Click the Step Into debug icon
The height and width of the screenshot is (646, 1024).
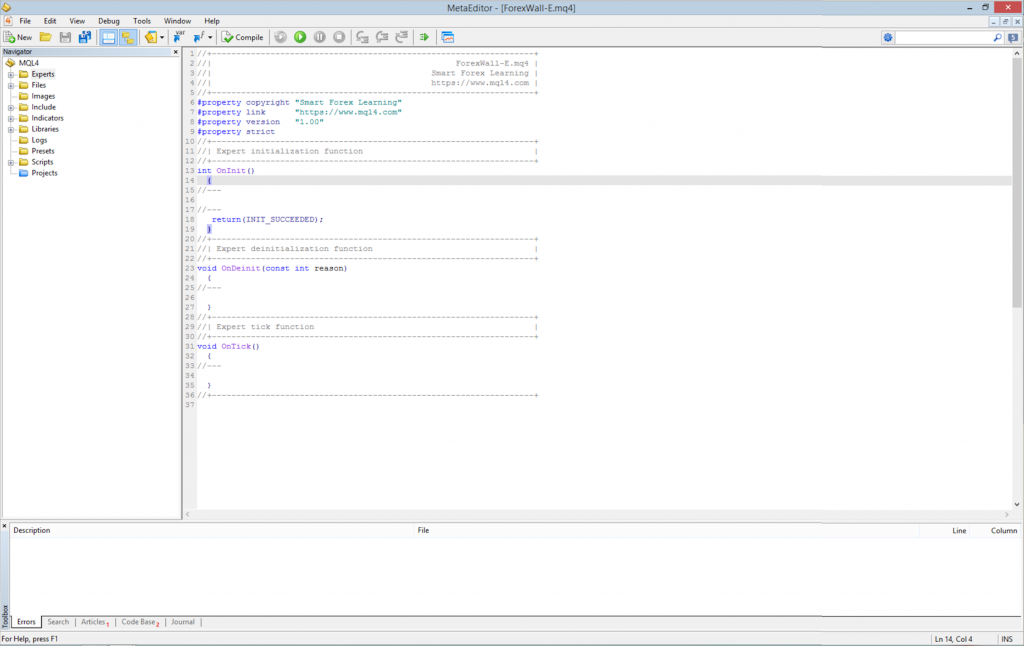tap(362, 37)
